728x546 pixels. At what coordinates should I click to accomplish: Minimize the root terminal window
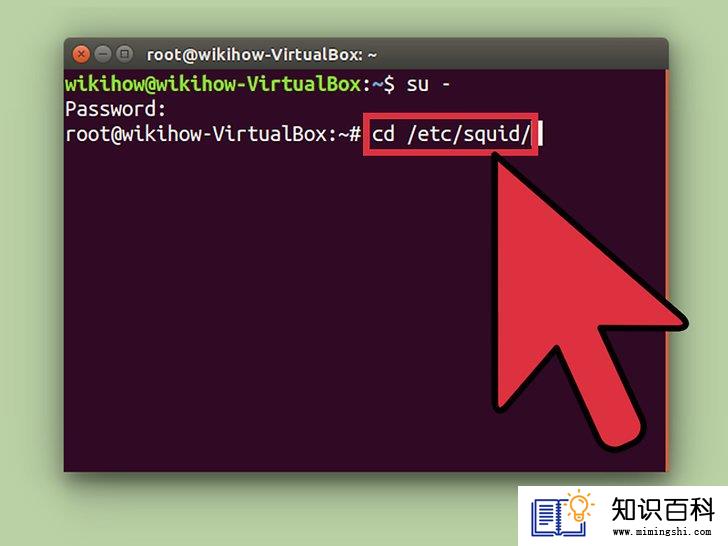pos(103,54)
